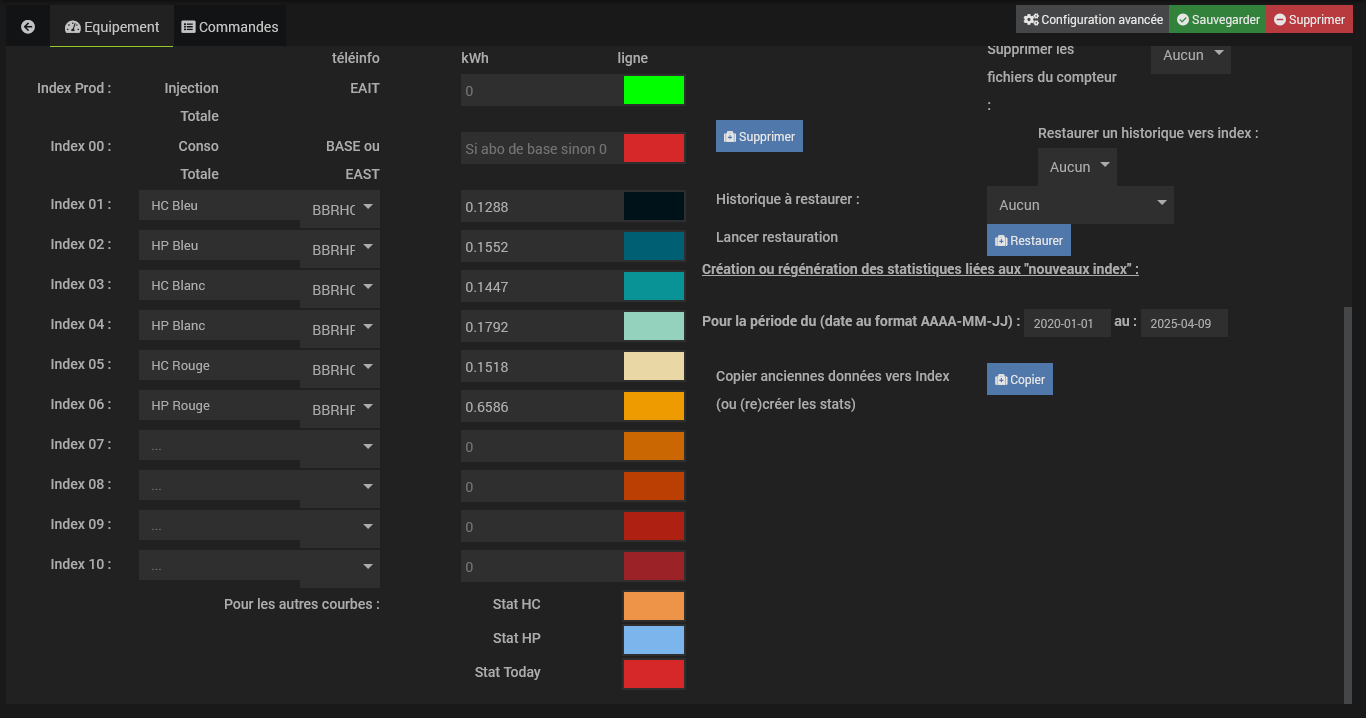
Task: Edit the Index 01 price field 0.1288
Action: [x=541, y=207]
